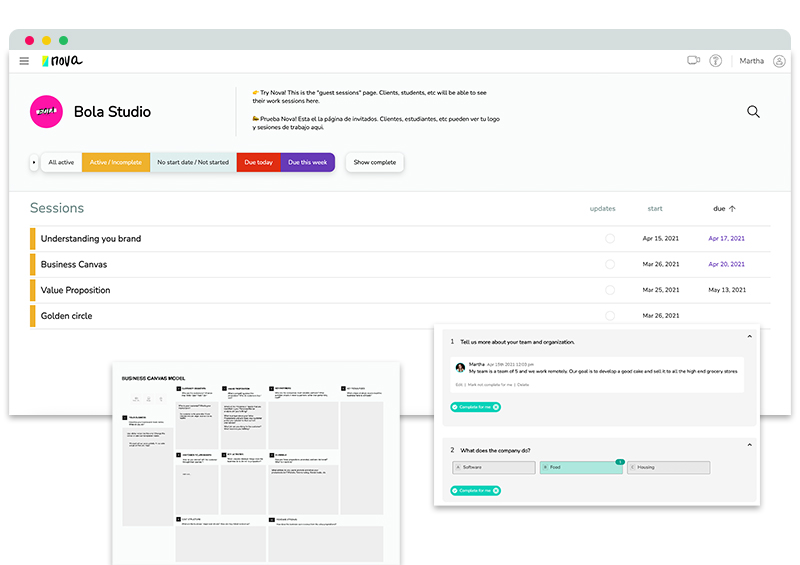Click Edit link under Martha's comment
This screenshot has width=800, height=565.
click(459, 385)
